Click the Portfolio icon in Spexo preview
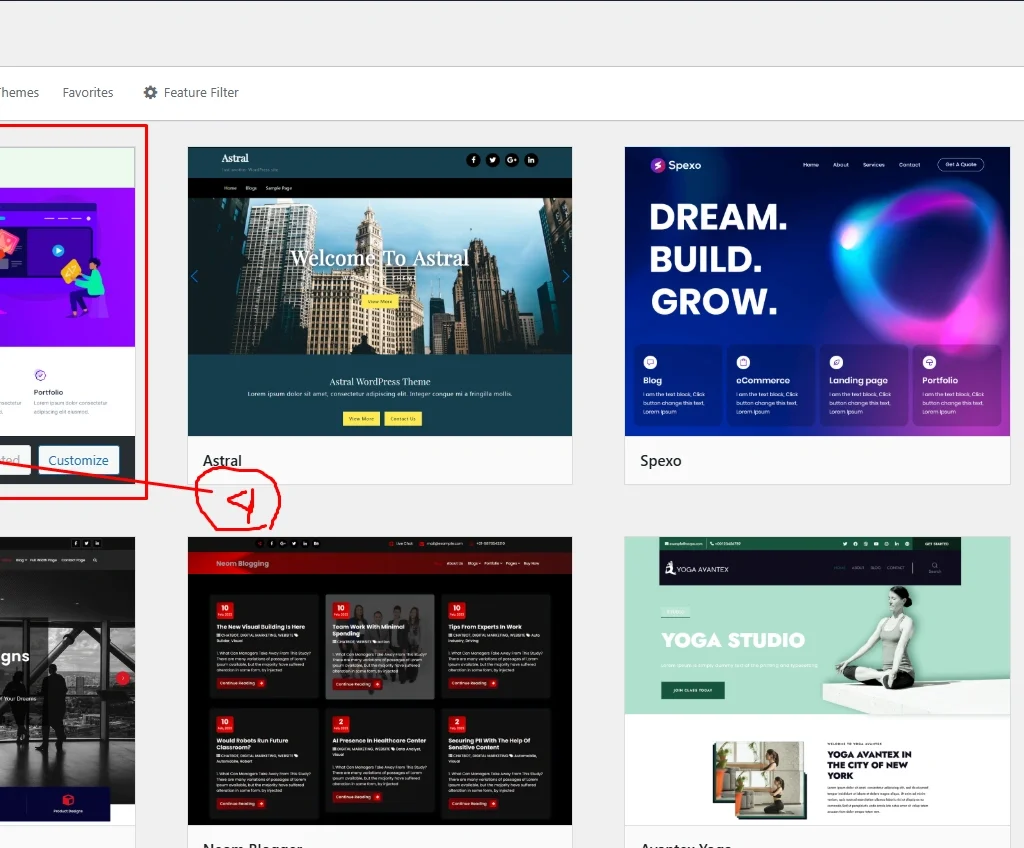This screenshot has width=1024, height=848. (x=929, y=362)
